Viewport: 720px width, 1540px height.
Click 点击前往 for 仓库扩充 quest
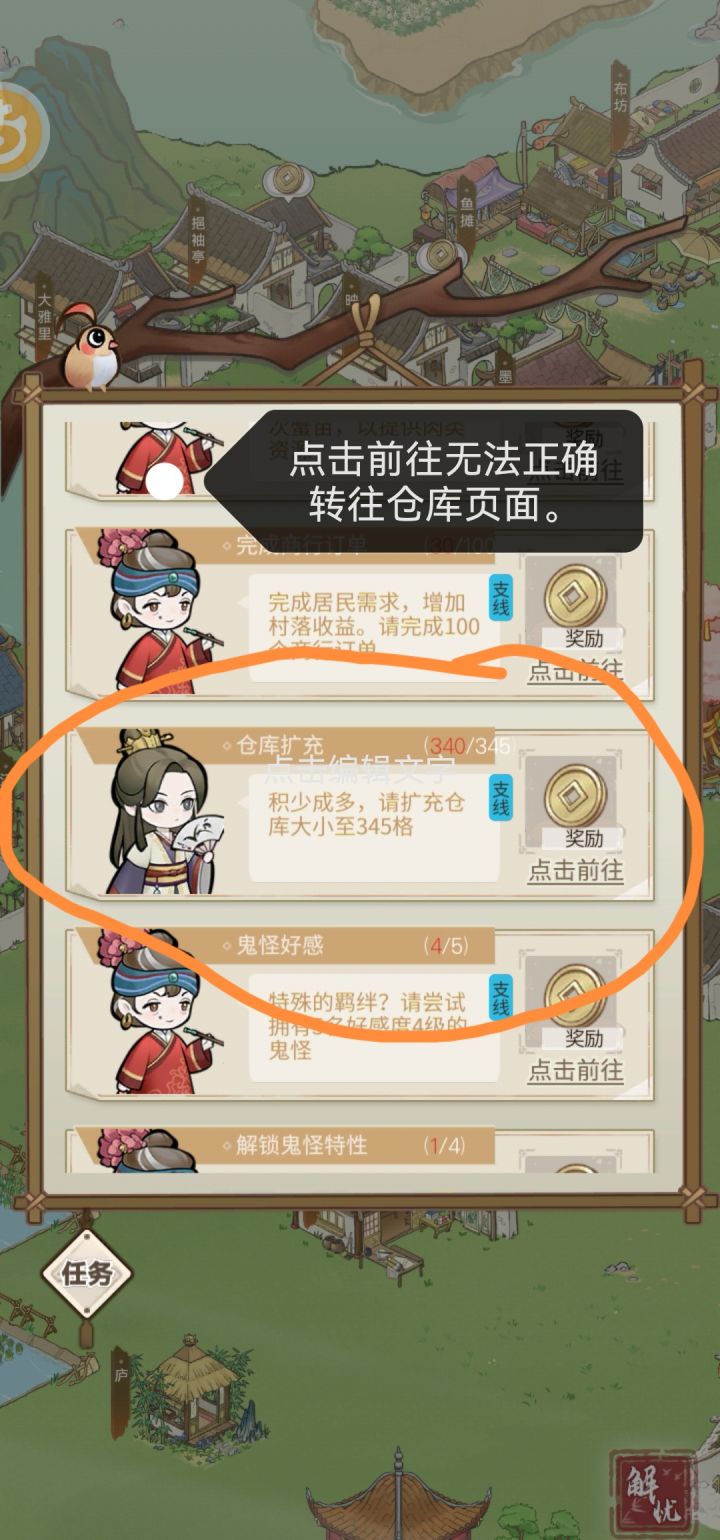tap(575, 871)
